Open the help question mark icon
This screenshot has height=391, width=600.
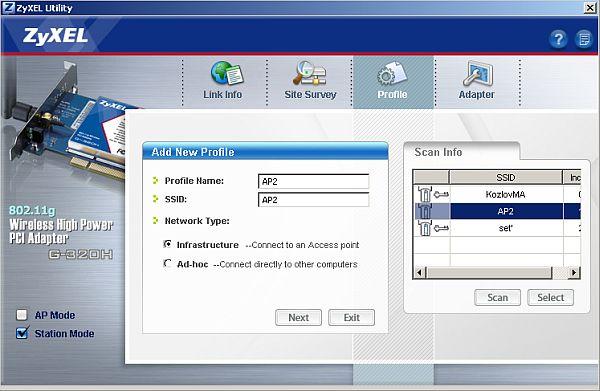click(558, 39)
